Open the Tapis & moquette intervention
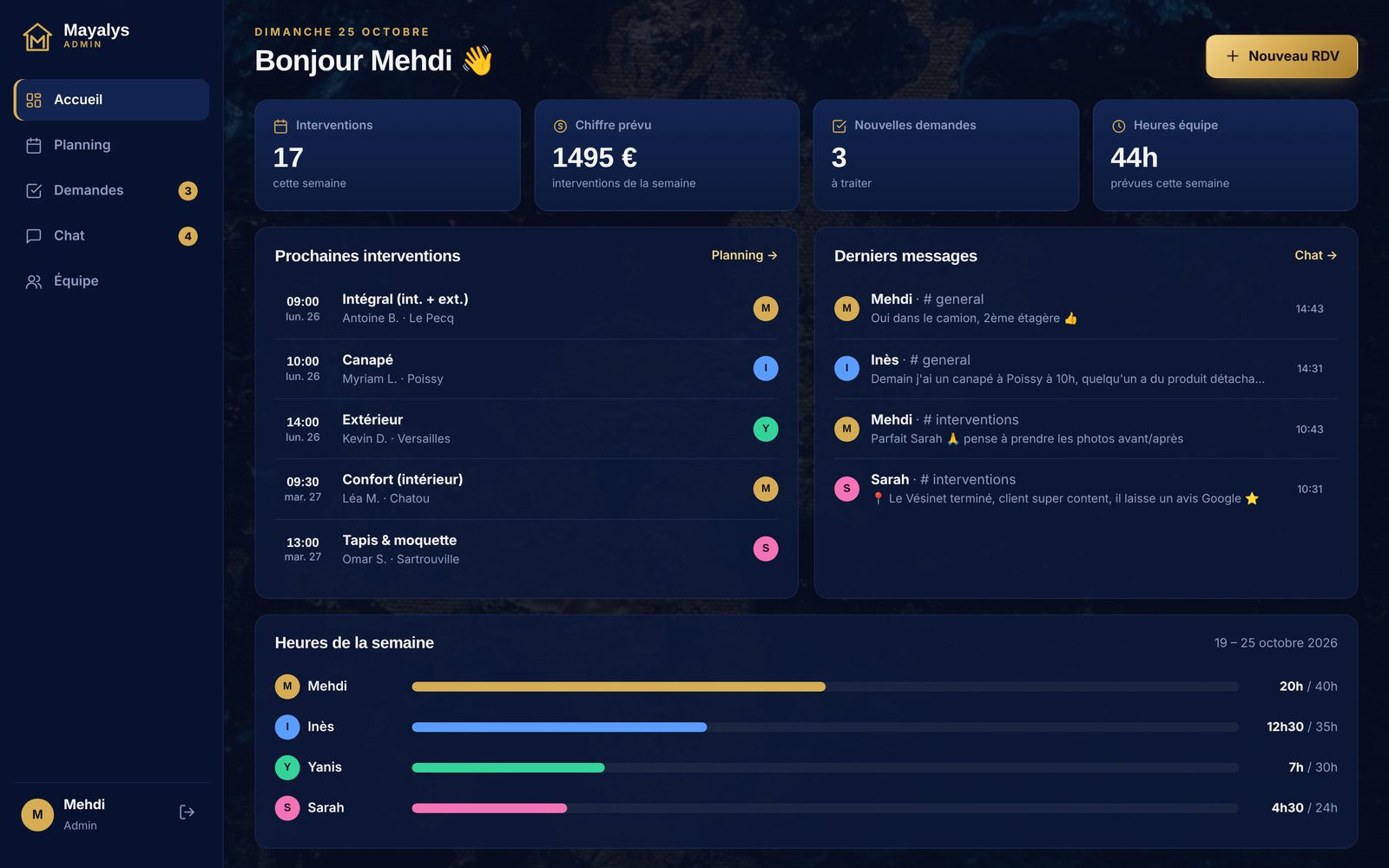The image size is (1389, 868). (x=526, y=549)
